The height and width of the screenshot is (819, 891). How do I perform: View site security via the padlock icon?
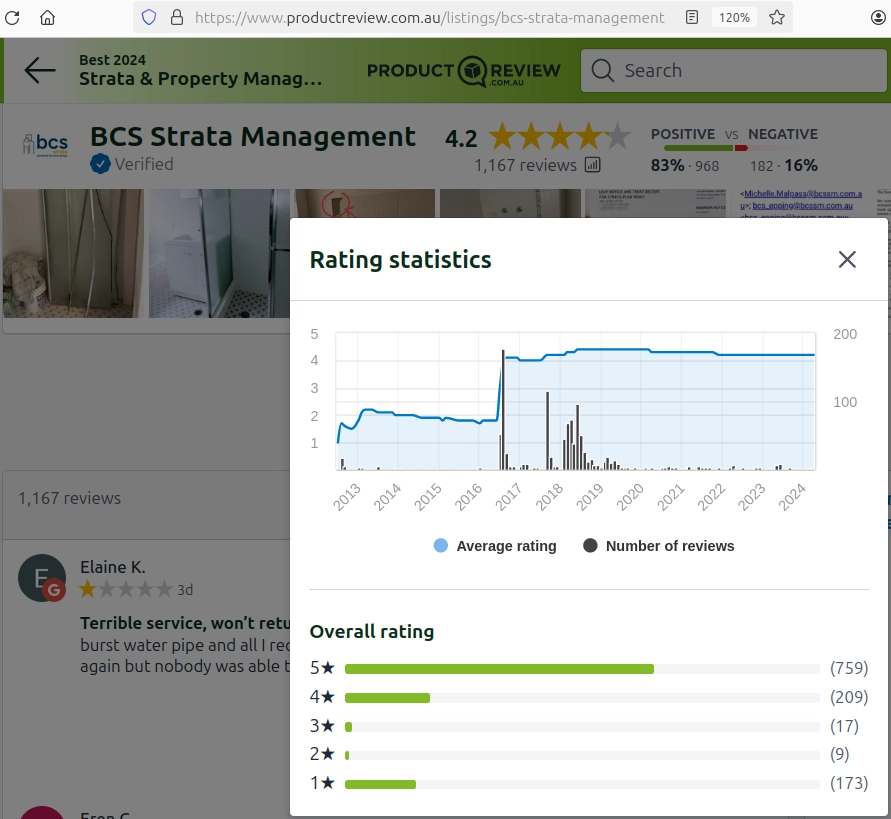(x=177, y=18)
